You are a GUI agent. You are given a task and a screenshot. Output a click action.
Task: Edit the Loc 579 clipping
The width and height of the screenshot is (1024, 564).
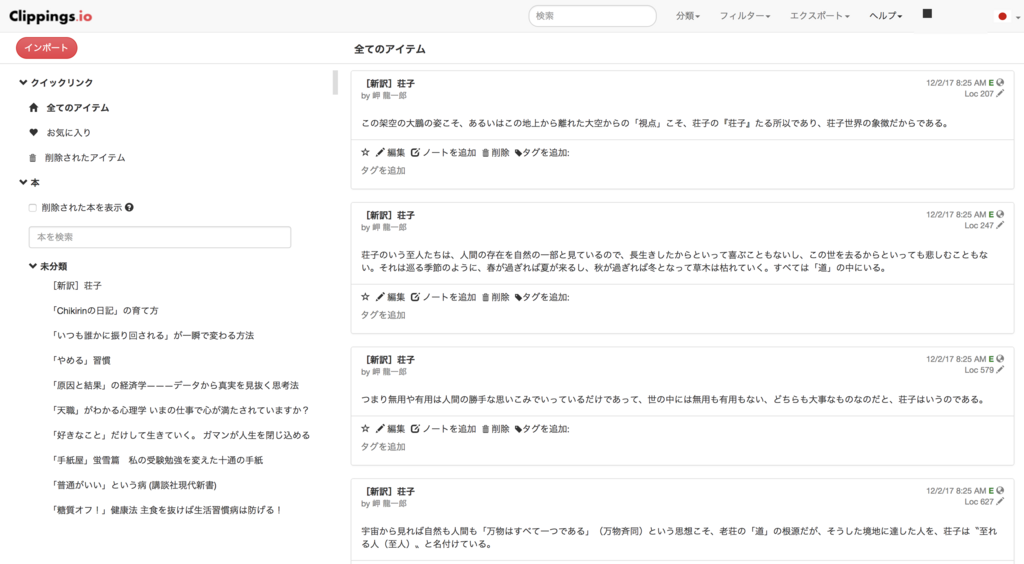pyautogui.click(x=391, y=429)
